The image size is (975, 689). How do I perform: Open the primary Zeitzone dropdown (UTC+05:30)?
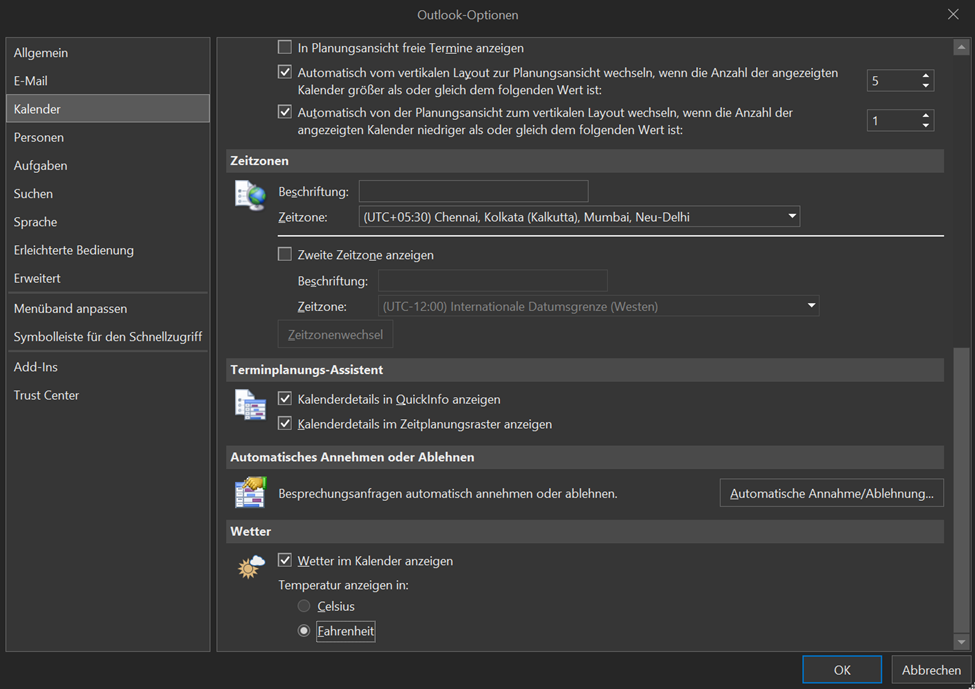[579, 217]
